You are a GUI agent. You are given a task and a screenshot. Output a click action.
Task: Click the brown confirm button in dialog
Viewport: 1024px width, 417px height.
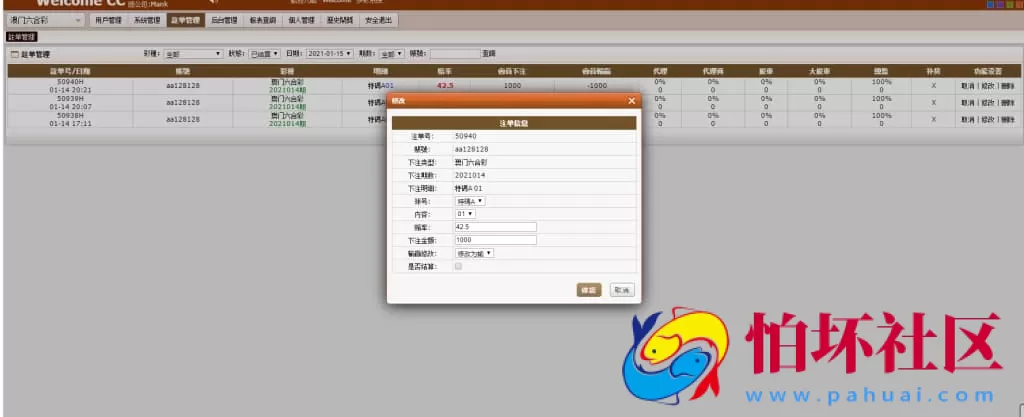(x=589, y=290)
